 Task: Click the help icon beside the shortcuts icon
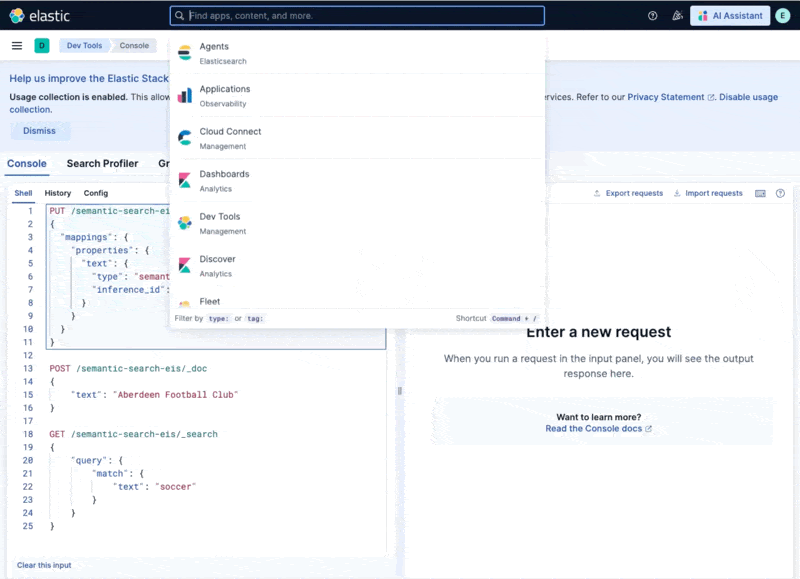(x=780, y=193)
